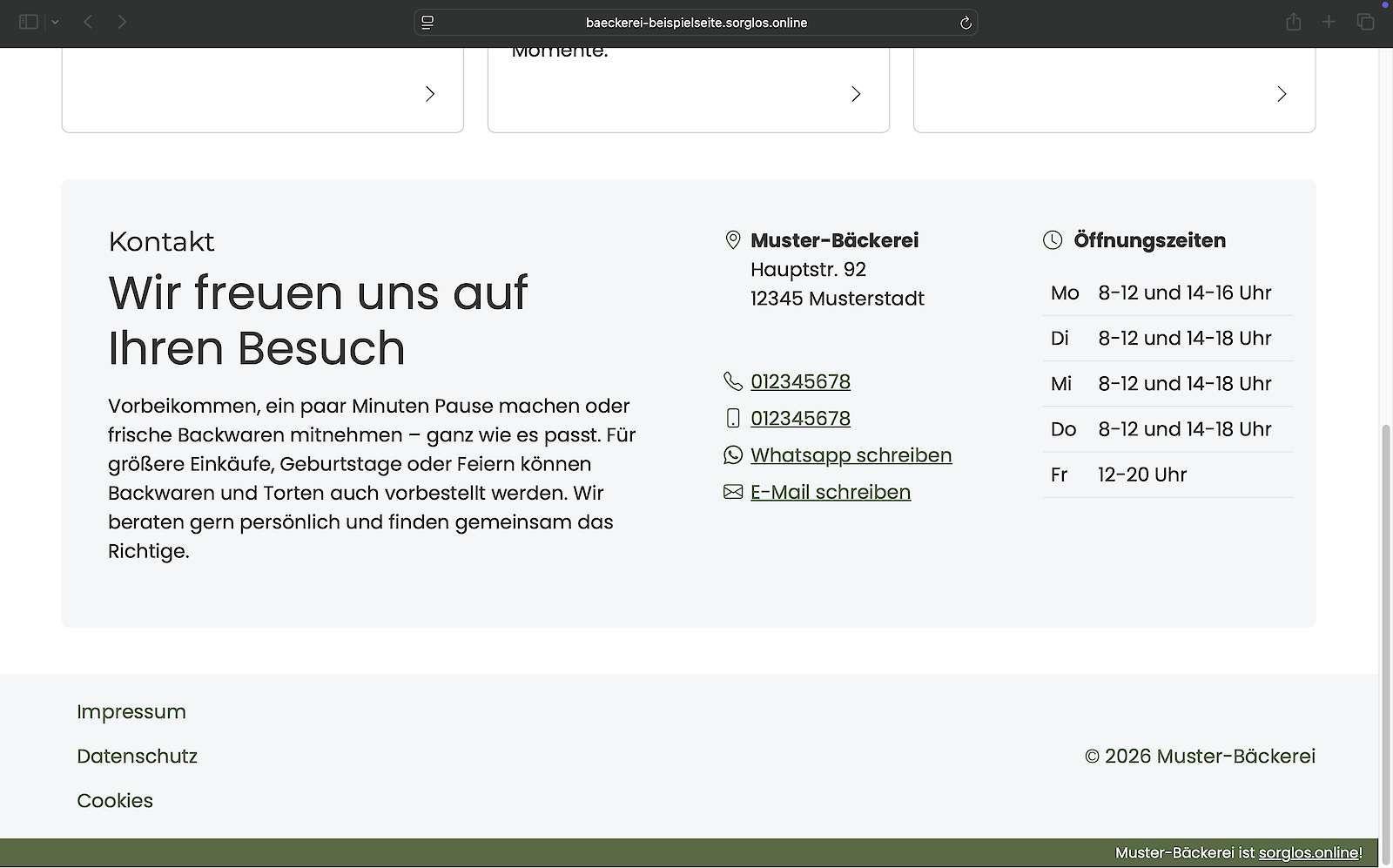
Task: Follow the sorglos.online link in bottom bar
Action: pos(1308,853)
